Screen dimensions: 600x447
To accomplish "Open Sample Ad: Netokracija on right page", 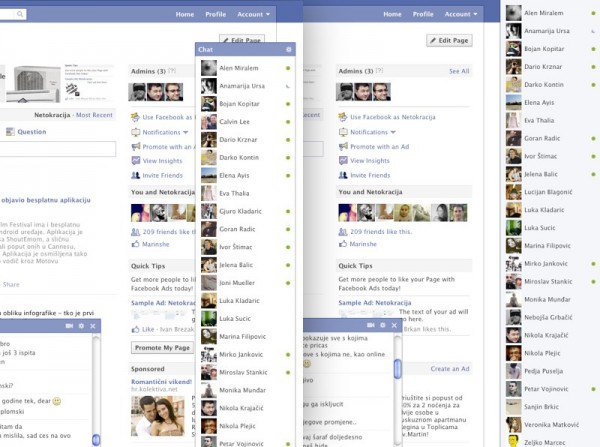I will (375, 303).
